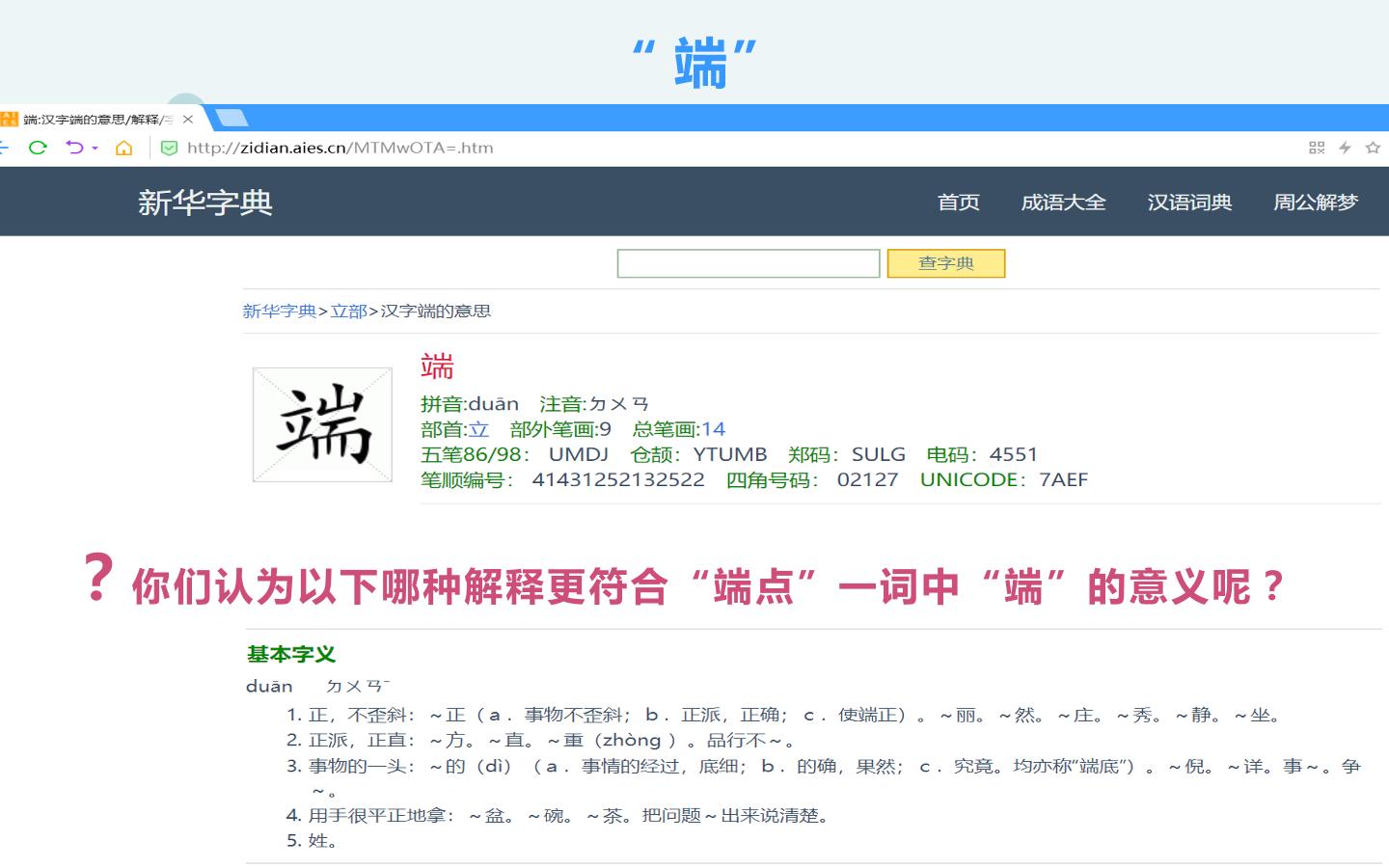
Task: Open the dropdown arrow next to the undo icon
Action: [95, 149]
